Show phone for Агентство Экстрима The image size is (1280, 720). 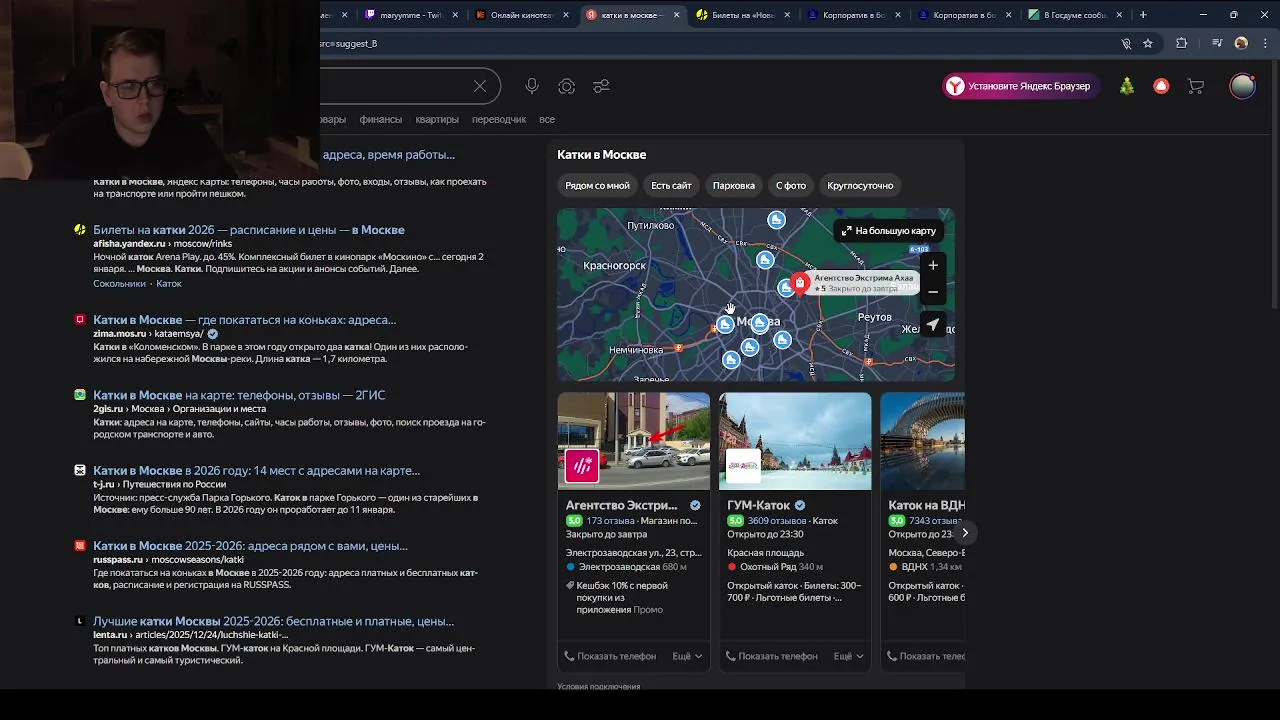[x=610, y=656]
